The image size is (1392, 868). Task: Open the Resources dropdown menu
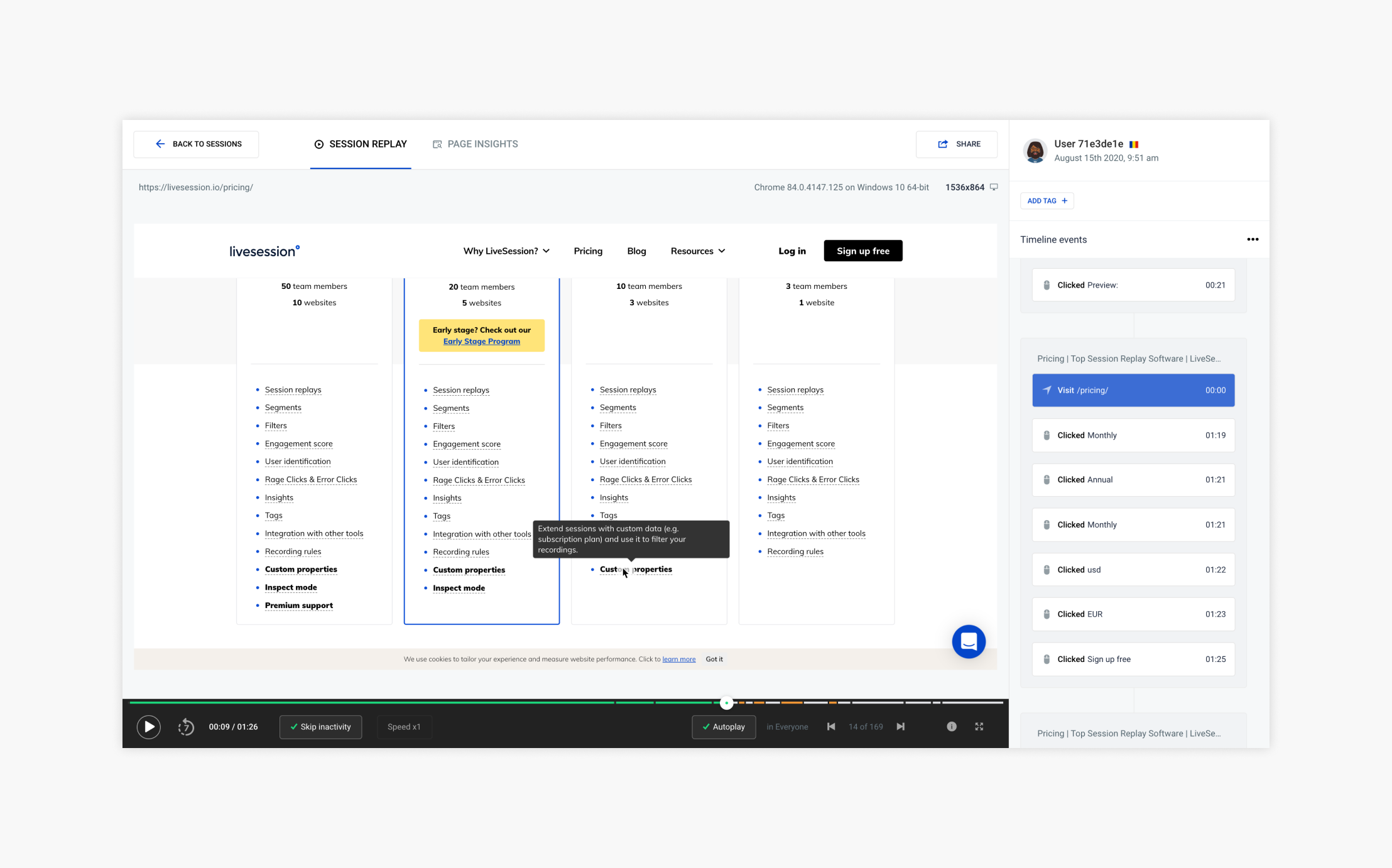697,251
